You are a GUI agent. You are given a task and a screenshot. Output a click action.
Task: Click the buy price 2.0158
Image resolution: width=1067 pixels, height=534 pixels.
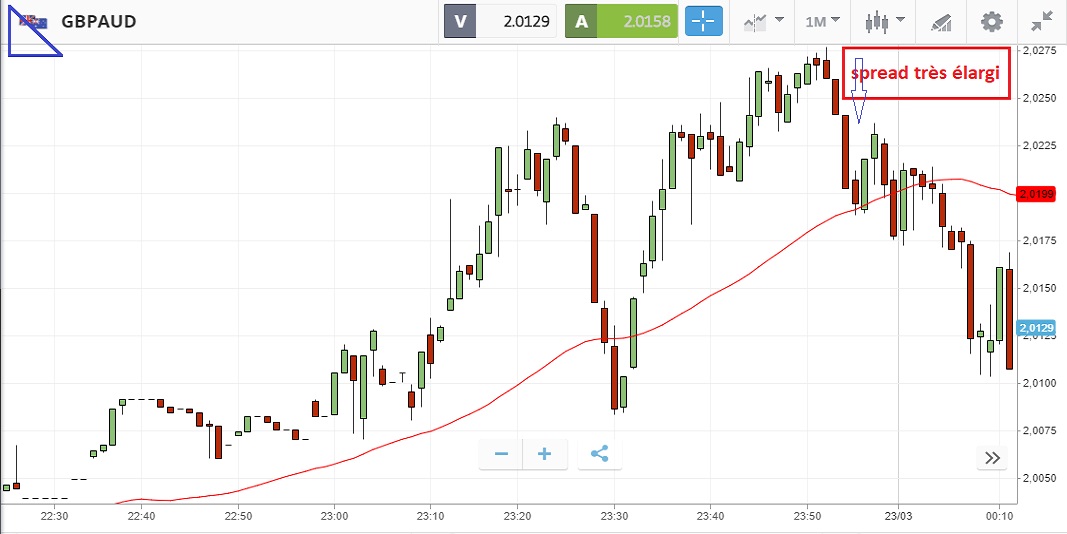[x=638, y=21]
